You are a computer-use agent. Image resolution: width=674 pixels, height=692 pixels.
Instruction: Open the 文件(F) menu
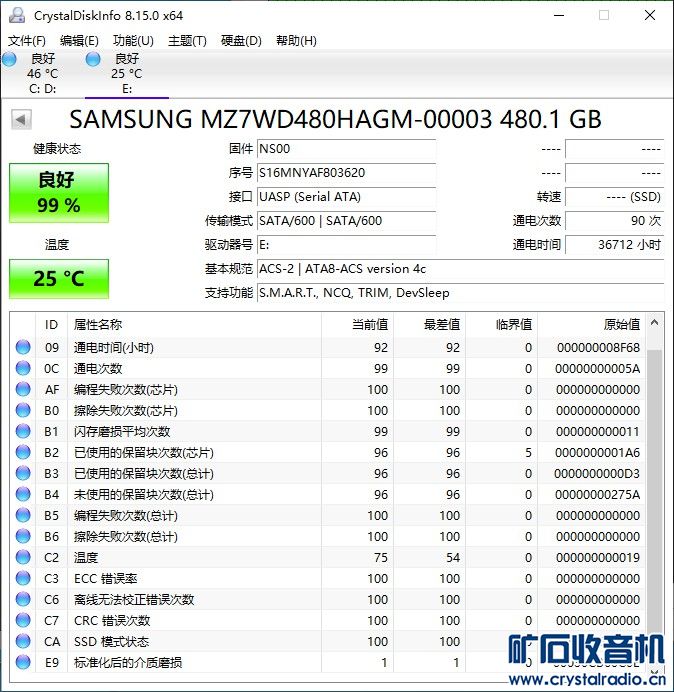[x=26, y=41]
